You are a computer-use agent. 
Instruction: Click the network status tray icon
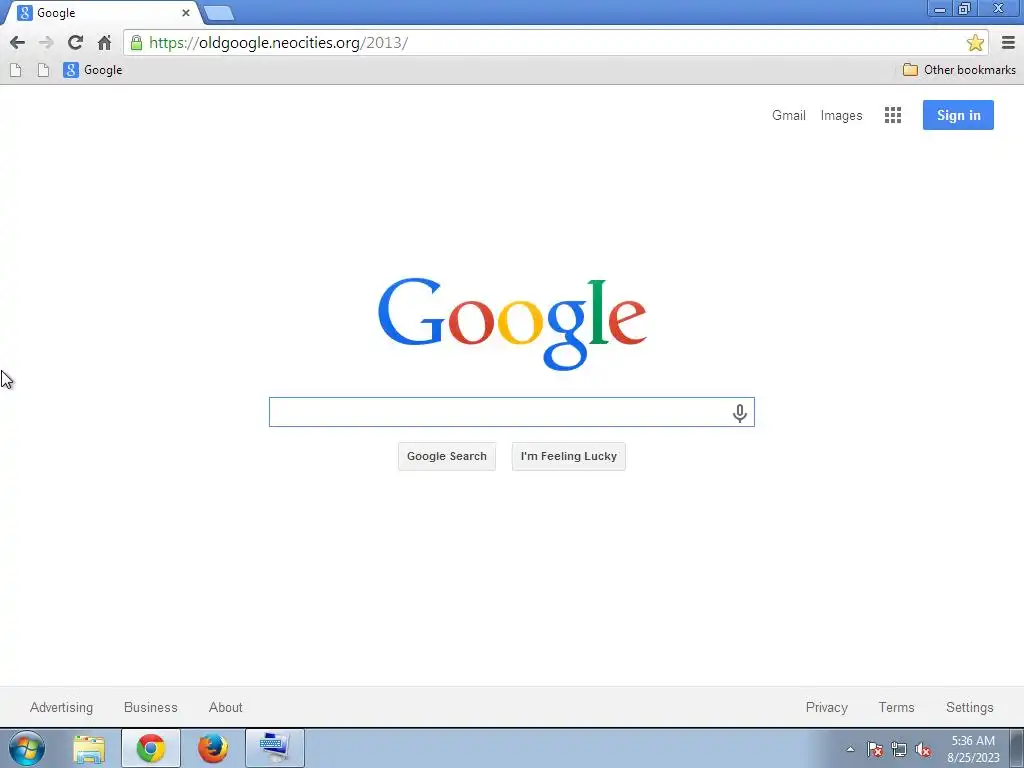(x=899, y=749)
